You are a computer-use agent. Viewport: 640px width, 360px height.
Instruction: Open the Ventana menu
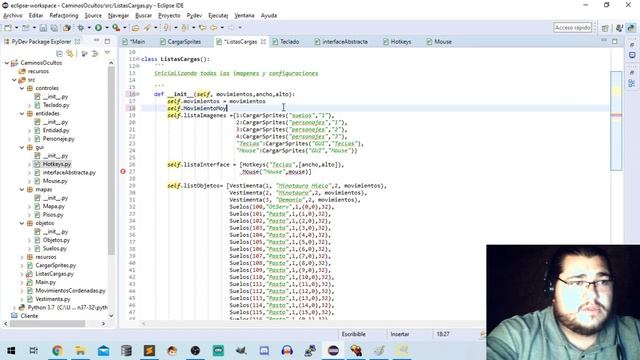point(244,16)
